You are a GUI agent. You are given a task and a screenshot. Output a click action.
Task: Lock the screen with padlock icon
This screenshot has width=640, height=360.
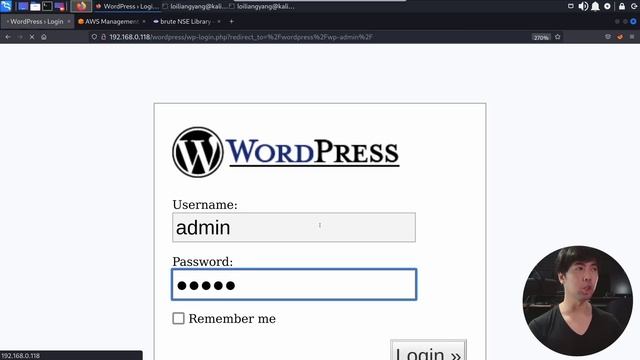pos(622,6)
